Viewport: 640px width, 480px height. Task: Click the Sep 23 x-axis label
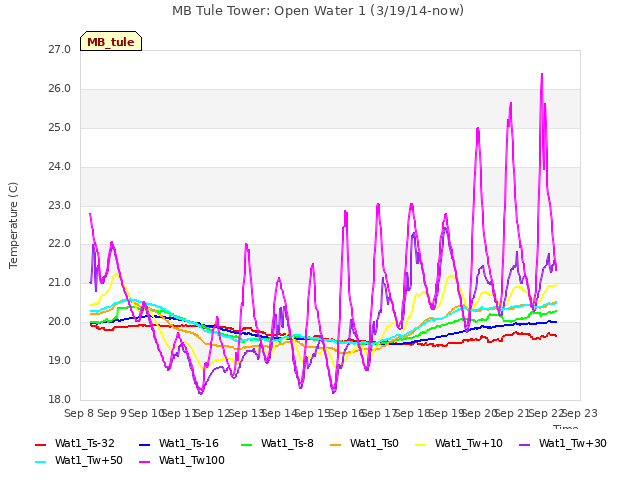tap(580, 413)
